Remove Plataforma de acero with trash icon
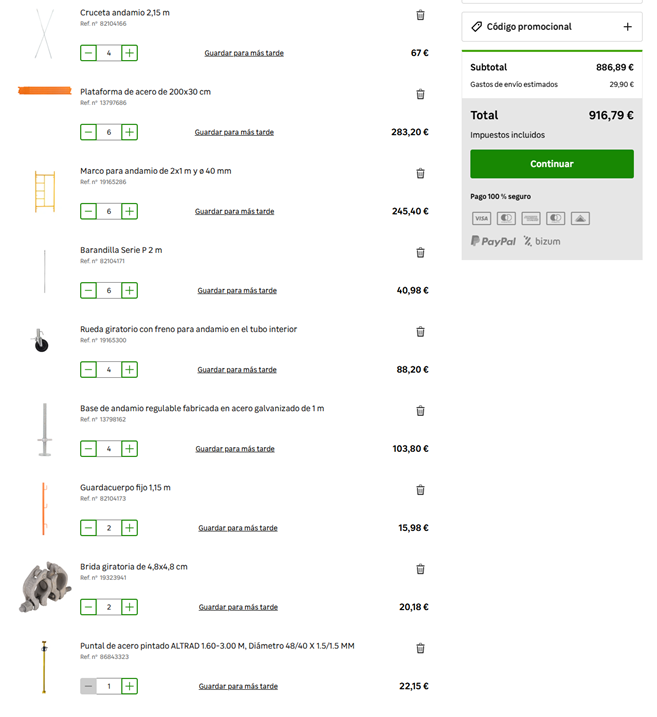The image size is (657, 717). point(420,94)
